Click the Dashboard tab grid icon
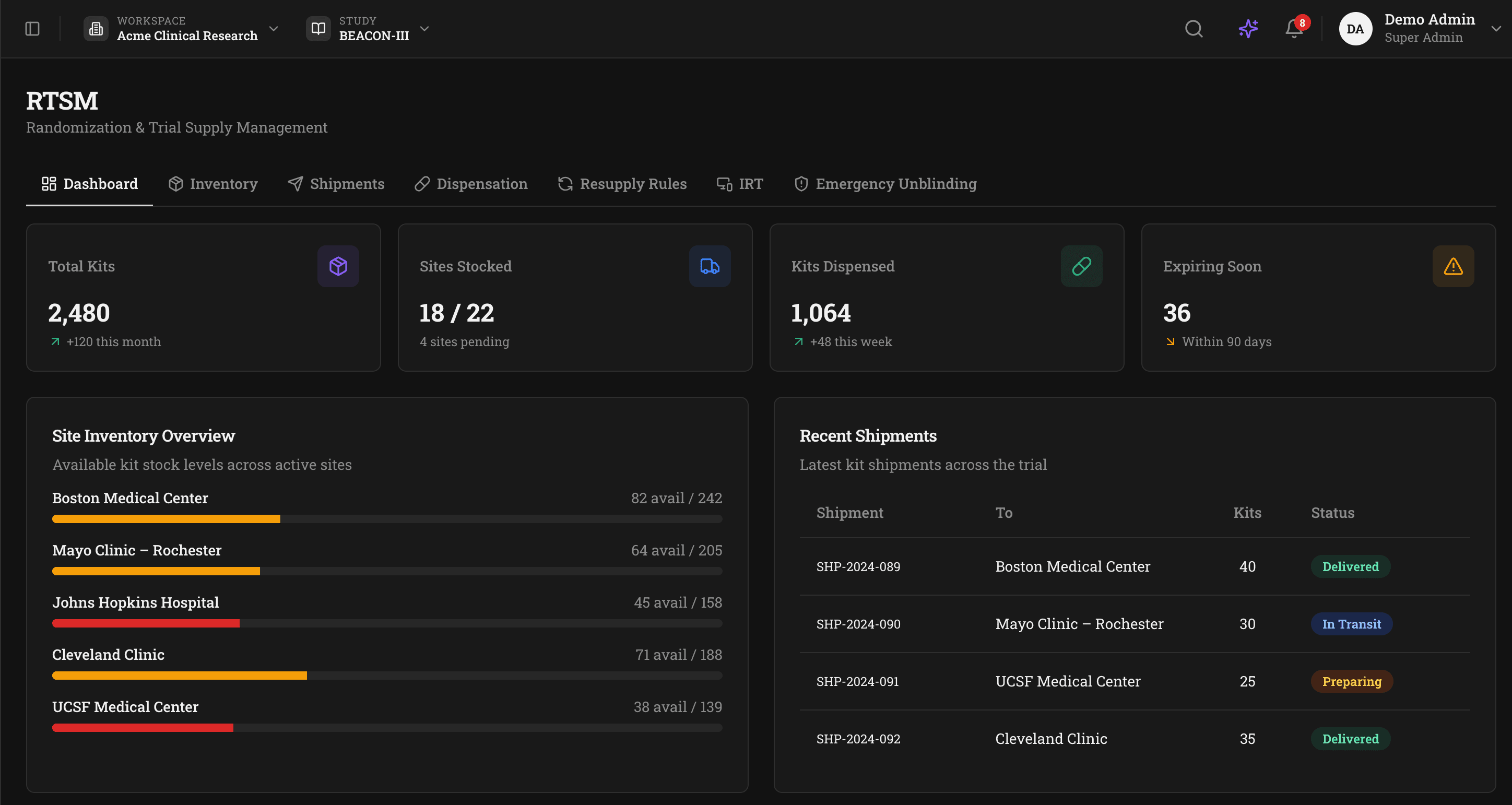Viewport: 1512px width, 805px height. click(49, 184)
